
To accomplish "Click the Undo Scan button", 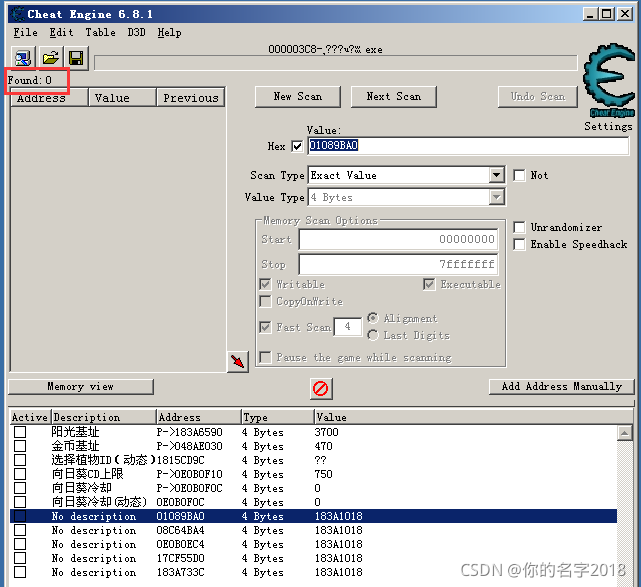I will click(x=538, y=97).
